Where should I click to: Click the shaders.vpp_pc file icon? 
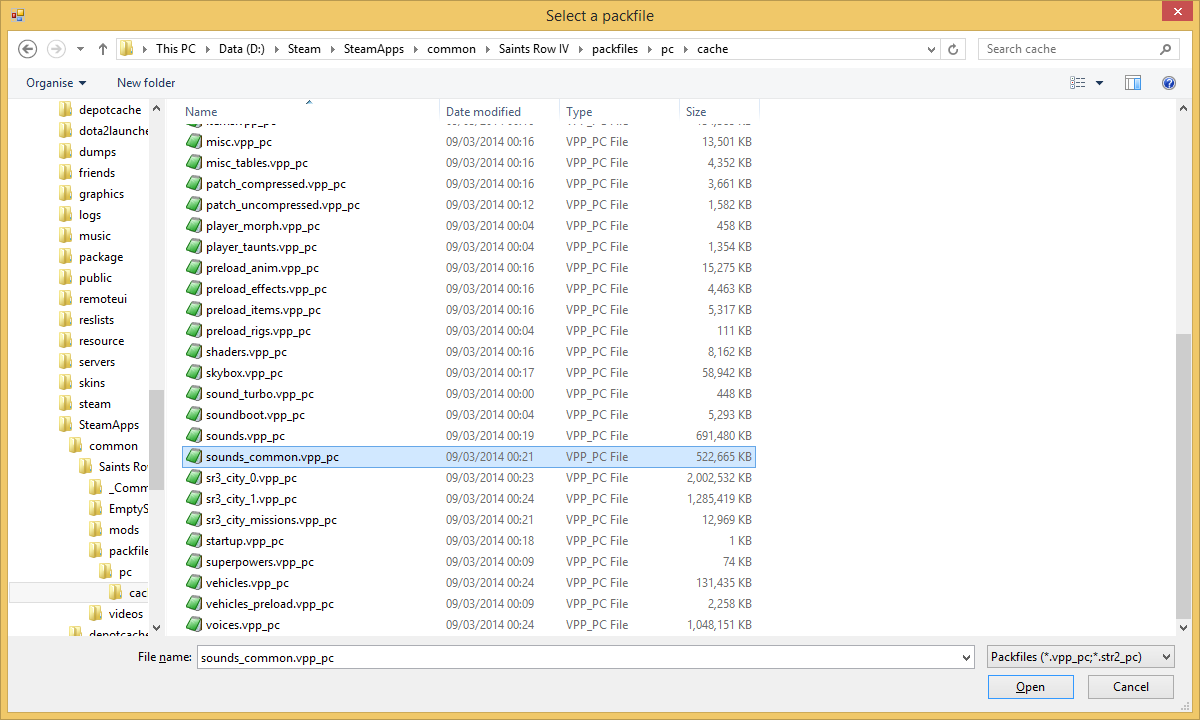[194, 352]
